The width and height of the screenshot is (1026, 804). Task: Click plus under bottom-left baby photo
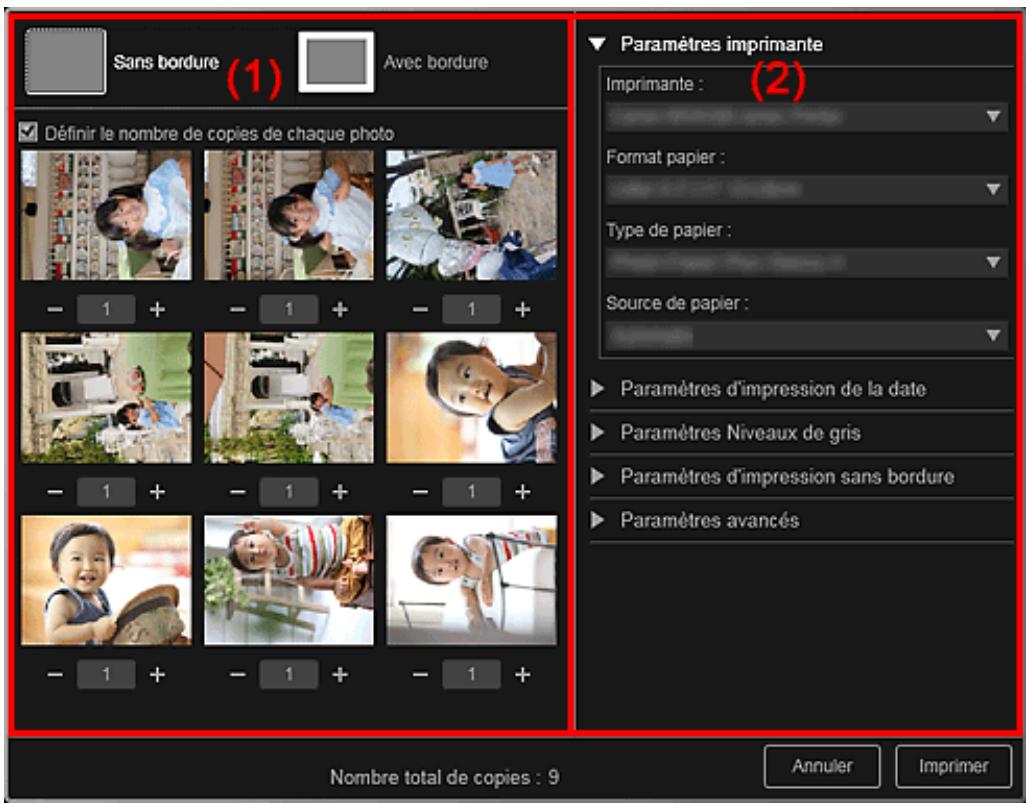[155, 674]
